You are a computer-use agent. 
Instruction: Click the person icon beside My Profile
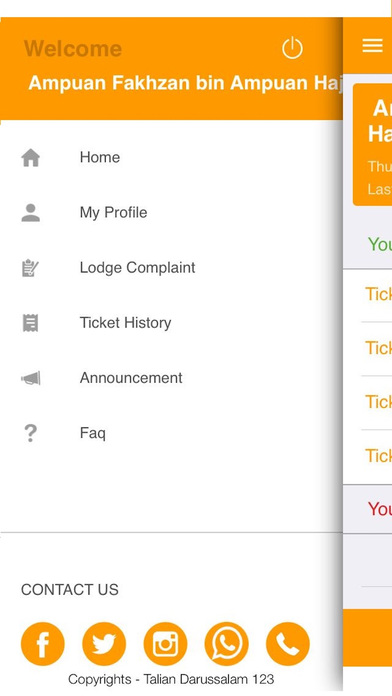(31, 213)
